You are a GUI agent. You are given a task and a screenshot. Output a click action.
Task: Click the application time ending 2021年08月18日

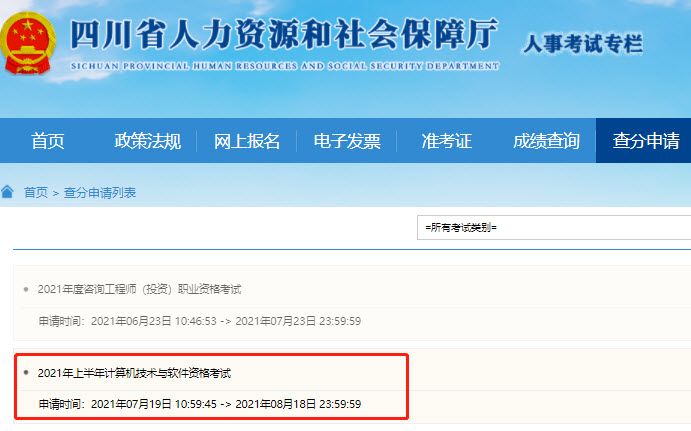199,404
